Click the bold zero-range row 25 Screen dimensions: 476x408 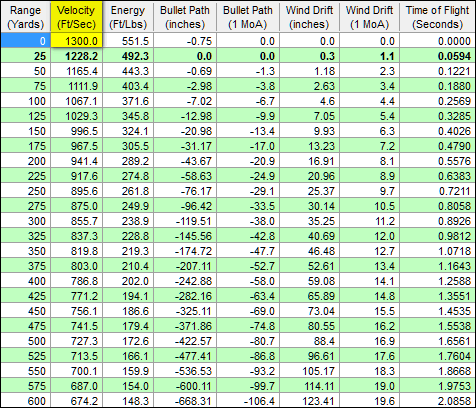(x=238, y=56)
